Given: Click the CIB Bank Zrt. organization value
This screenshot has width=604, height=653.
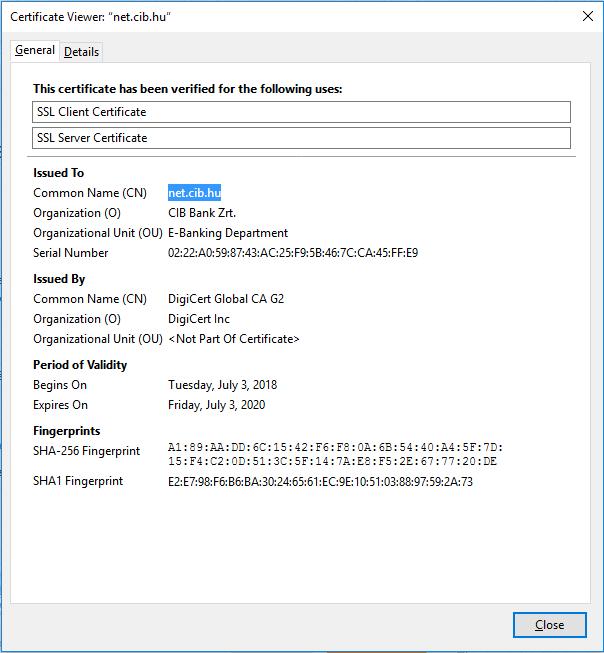Looking at the screenshot, I should point(202,213).
